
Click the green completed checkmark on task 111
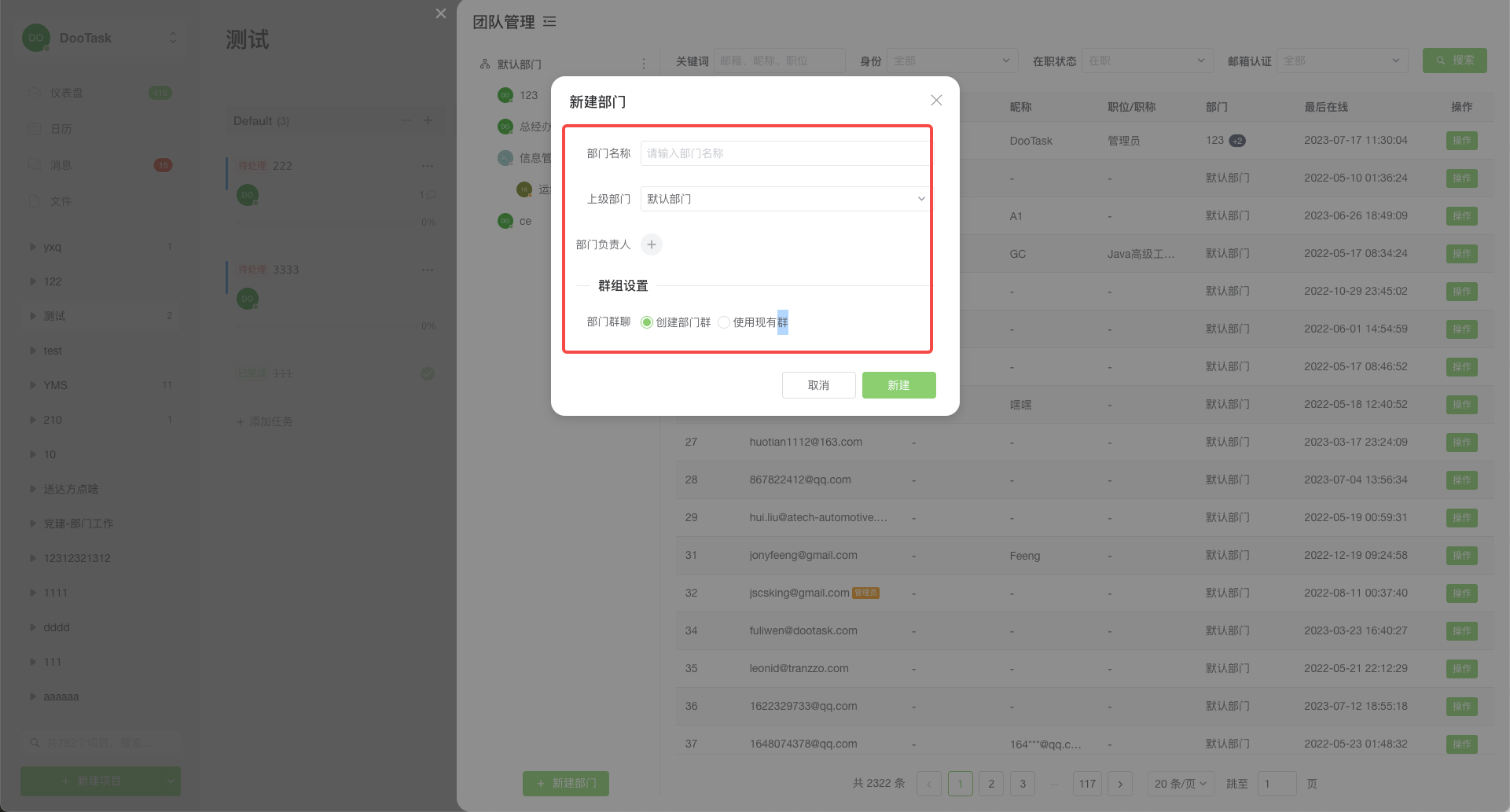428,373
